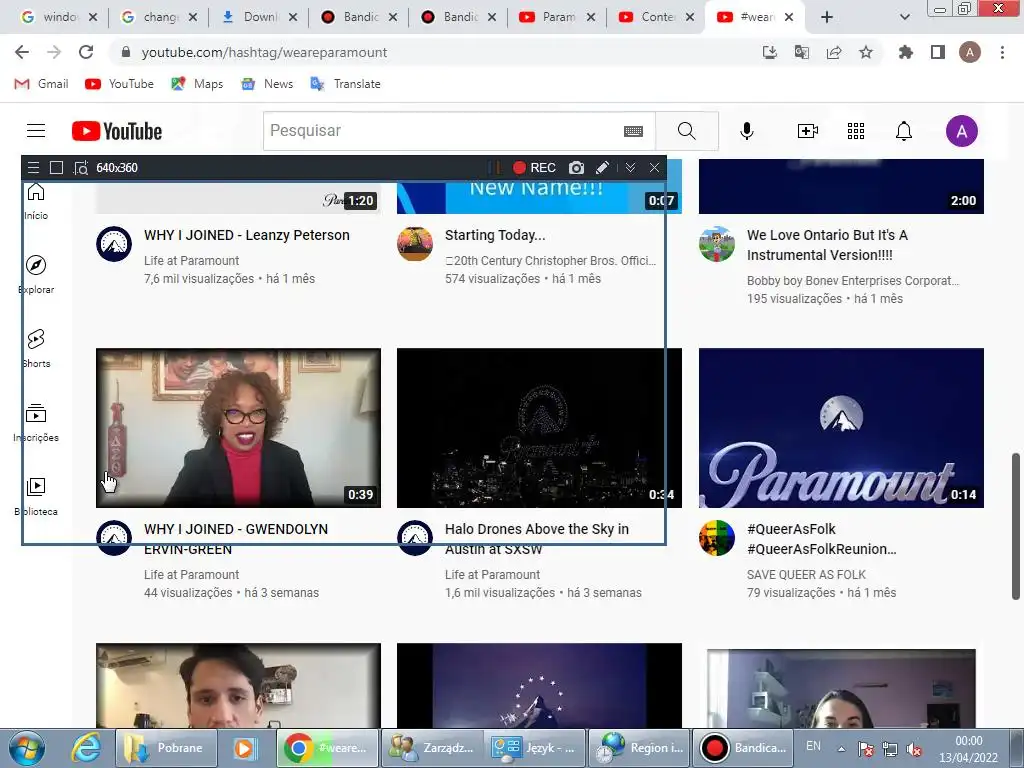The width and height of the screenshot is (1024, 768).
Task: Click Bandicam find window icon
Action: tap(80, 168)
